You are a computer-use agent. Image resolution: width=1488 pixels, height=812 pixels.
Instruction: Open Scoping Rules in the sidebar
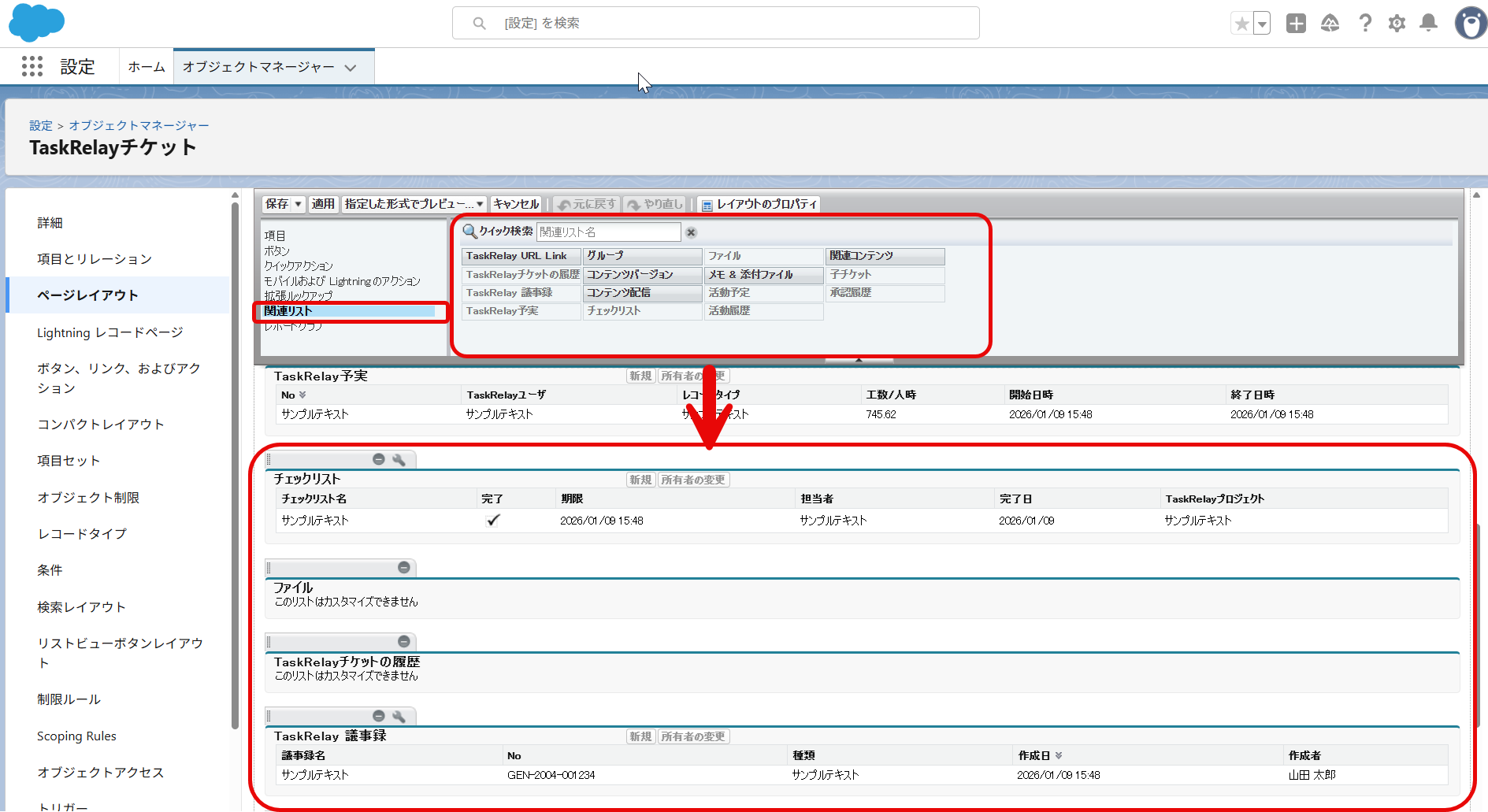point(76,736)
